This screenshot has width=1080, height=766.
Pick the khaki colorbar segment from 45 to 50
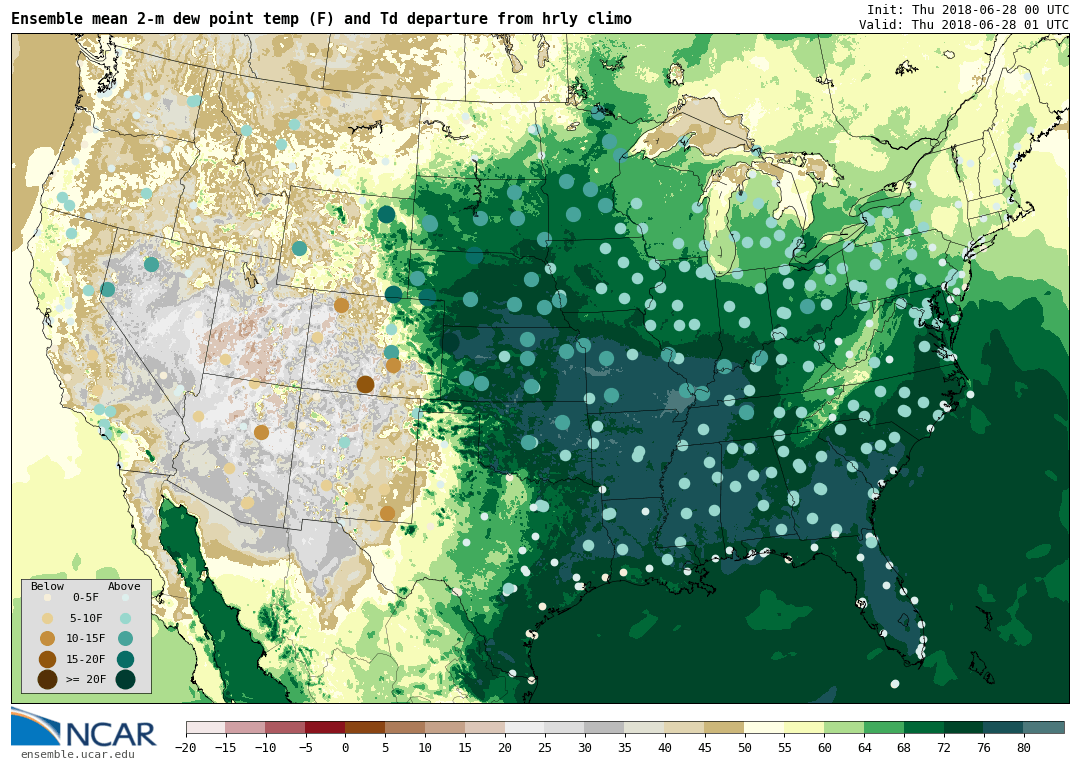click(725, 727)
